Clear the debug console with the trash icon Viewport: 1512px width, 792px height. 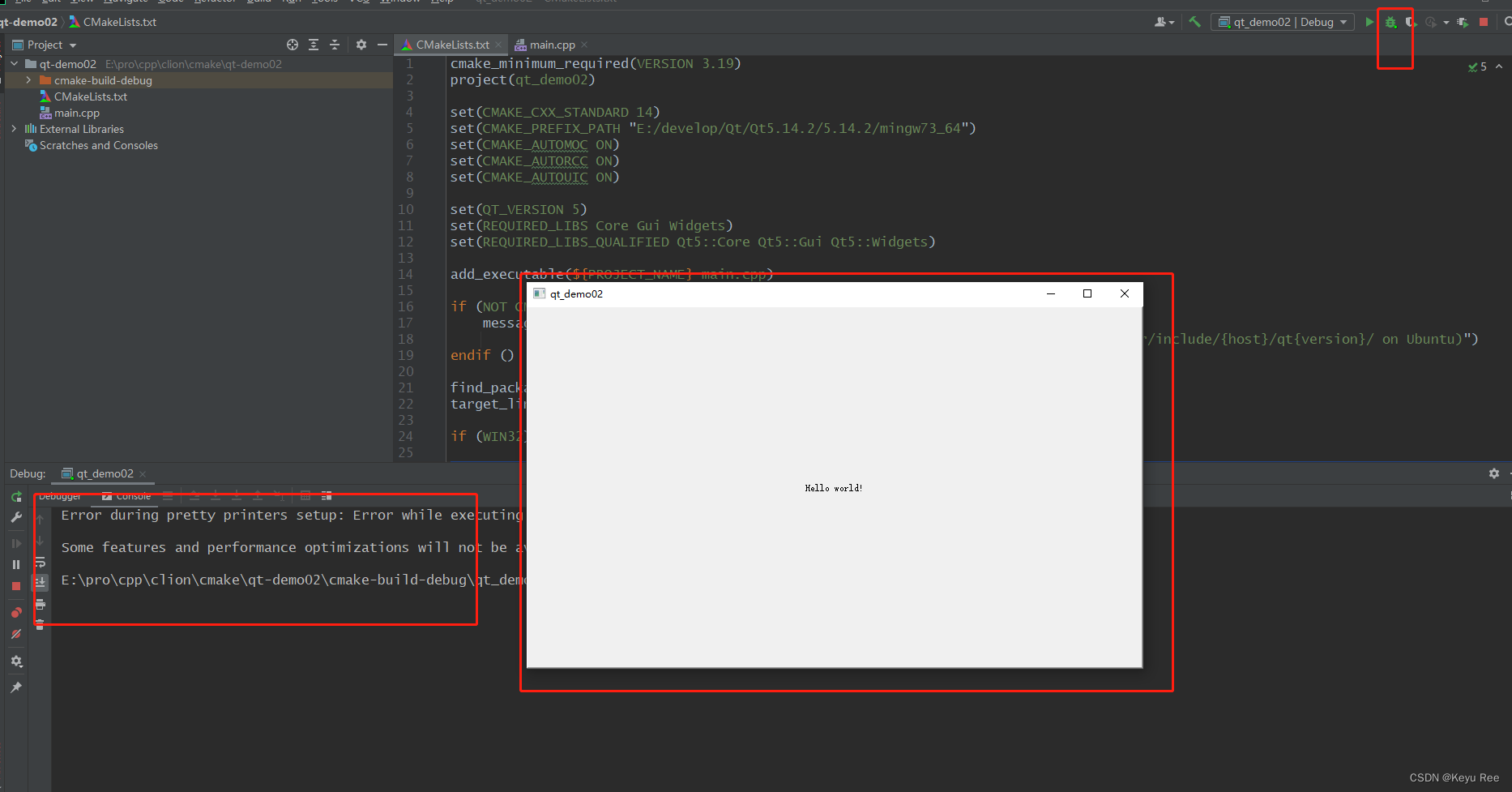tap(40, 623)
